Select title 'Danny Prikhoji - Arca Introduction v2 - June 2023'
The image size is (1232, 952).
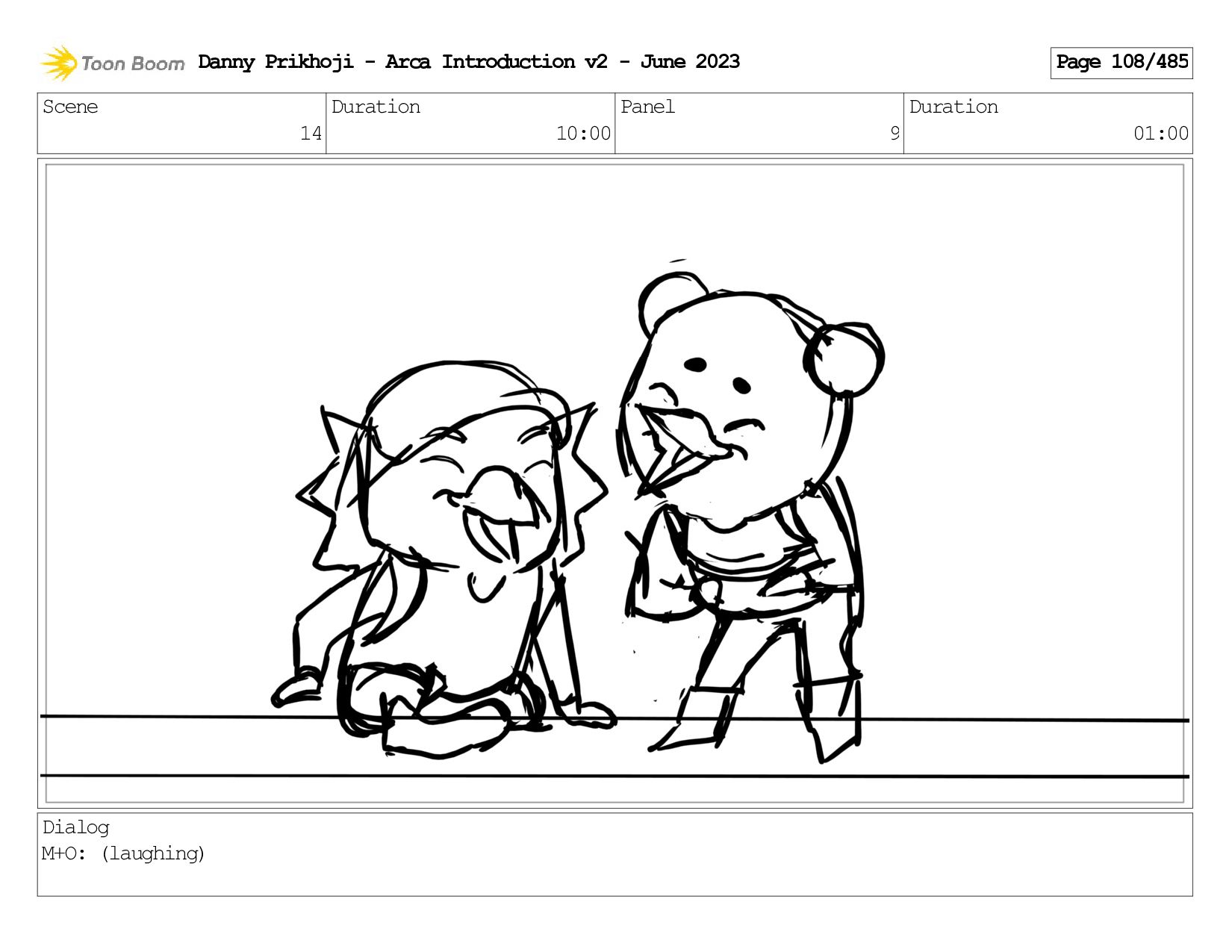click(469, 62)
